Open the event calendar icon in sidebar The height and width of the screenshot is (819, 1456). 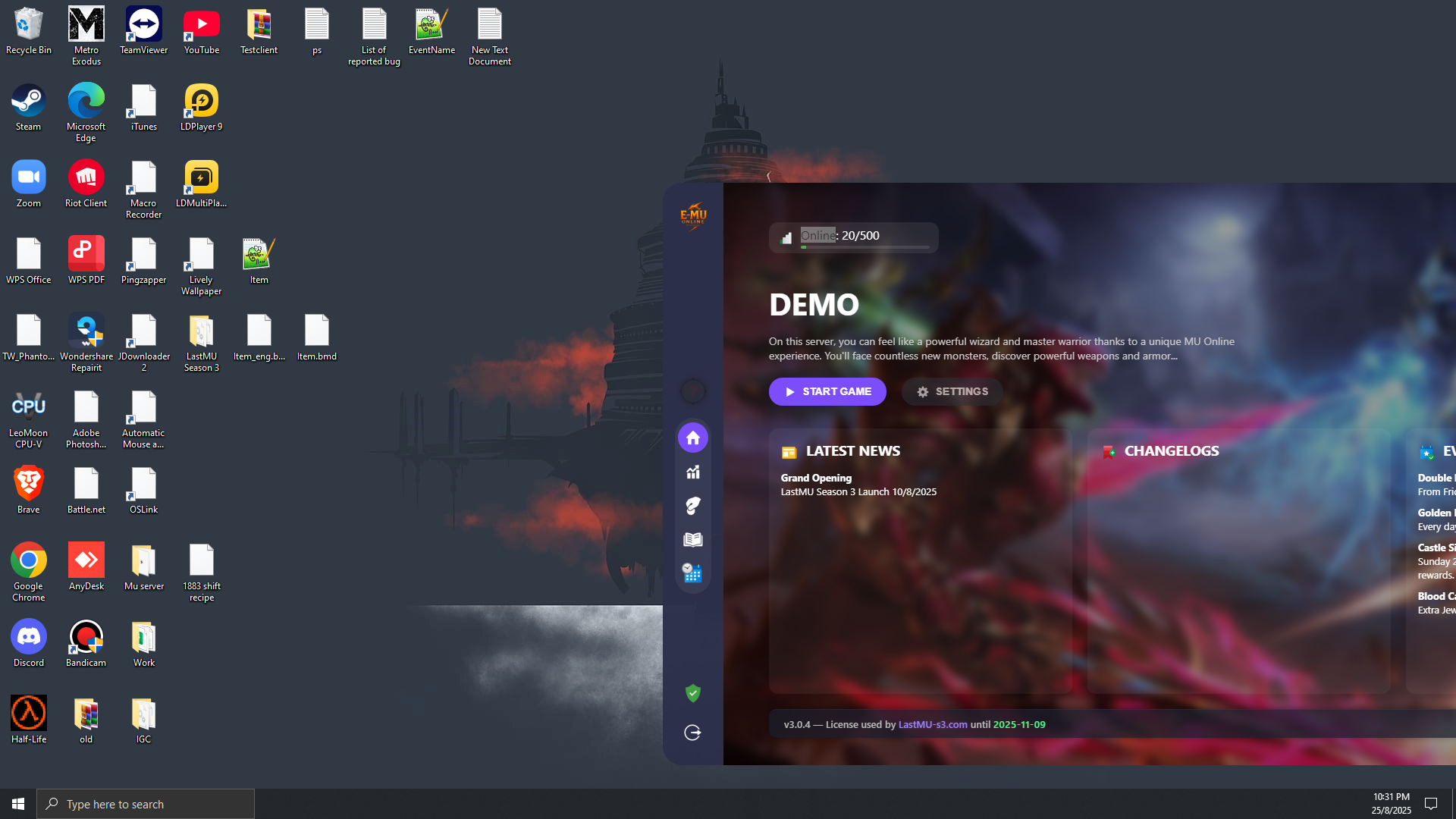tap(692, 573)
